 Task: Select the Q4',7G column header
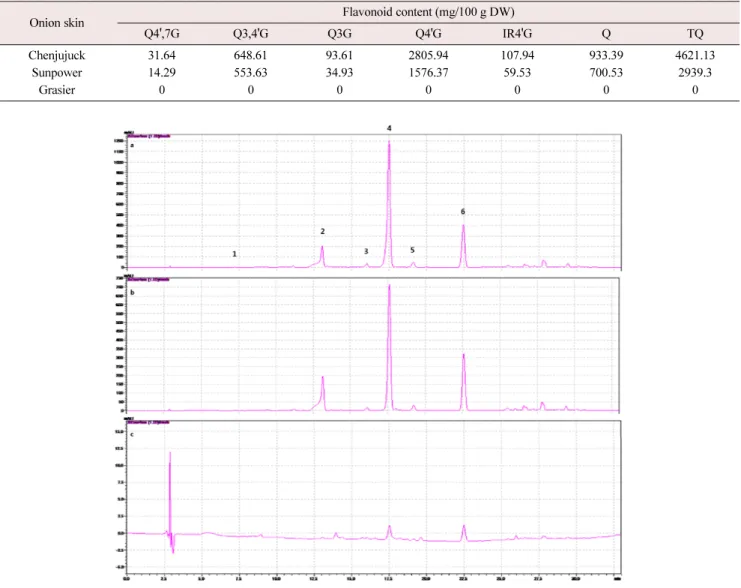click(162, 34)
